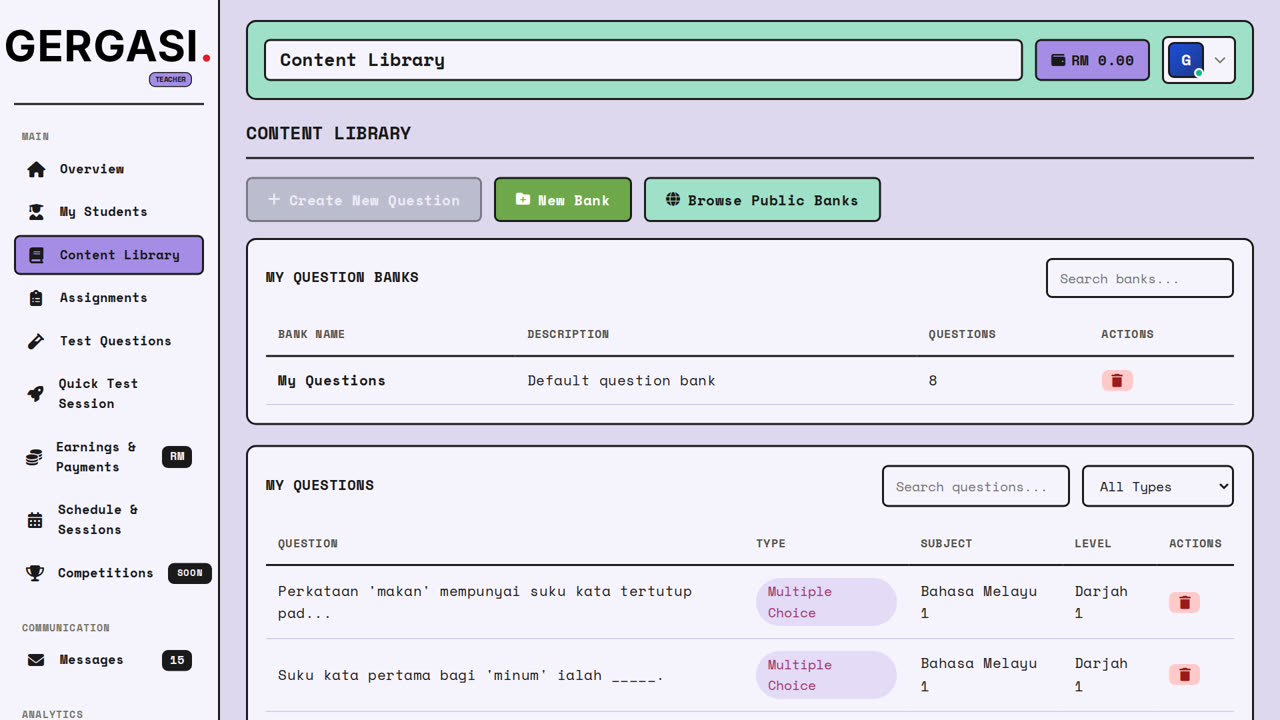Click the Create New Question button

coord(364,200)
